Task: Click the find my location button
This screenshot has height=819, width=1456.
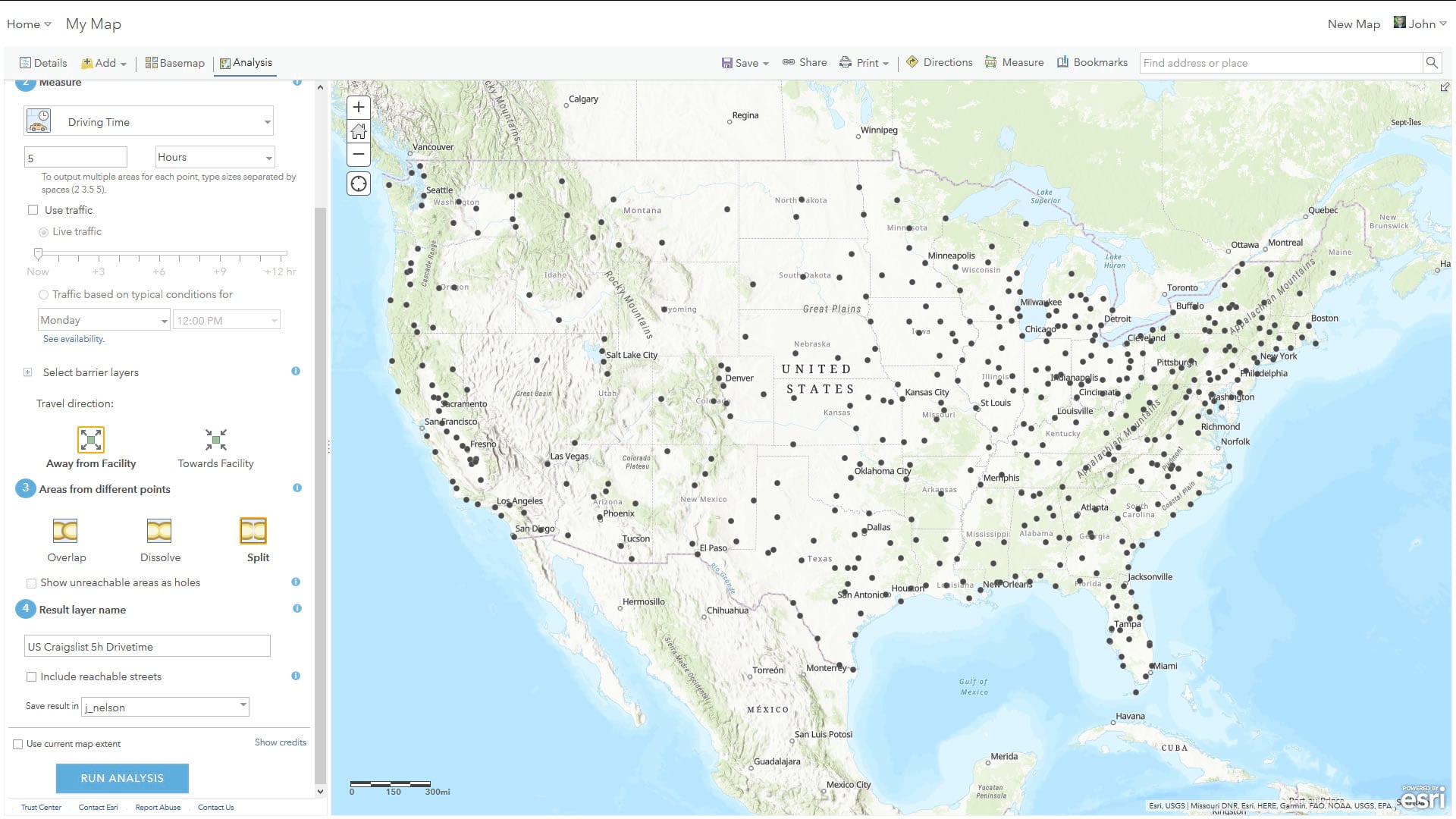Action: [359, 184]
